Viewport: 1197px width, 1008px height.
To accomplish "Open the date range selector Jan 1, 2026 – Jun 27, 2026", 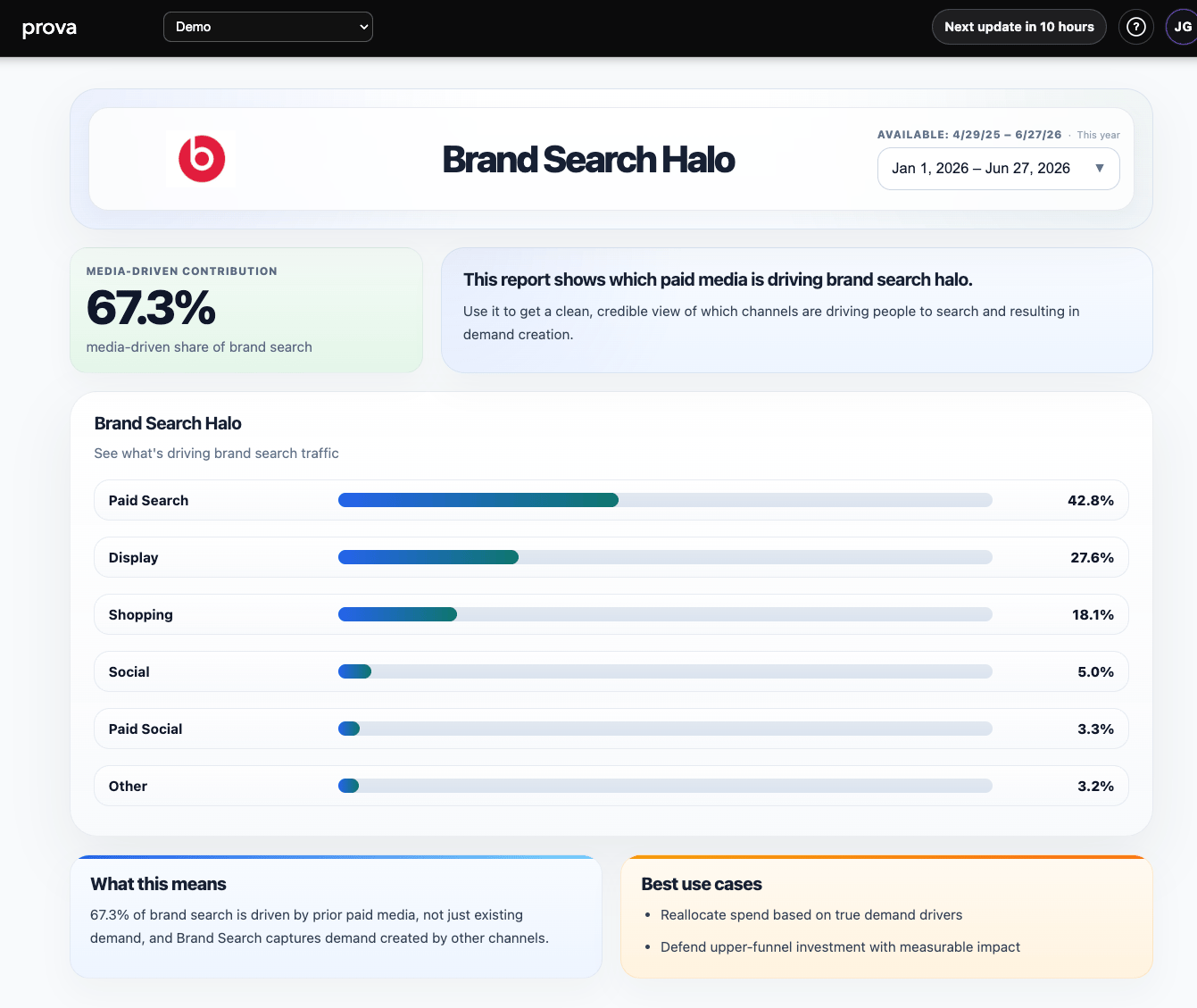I will [998, 169].
